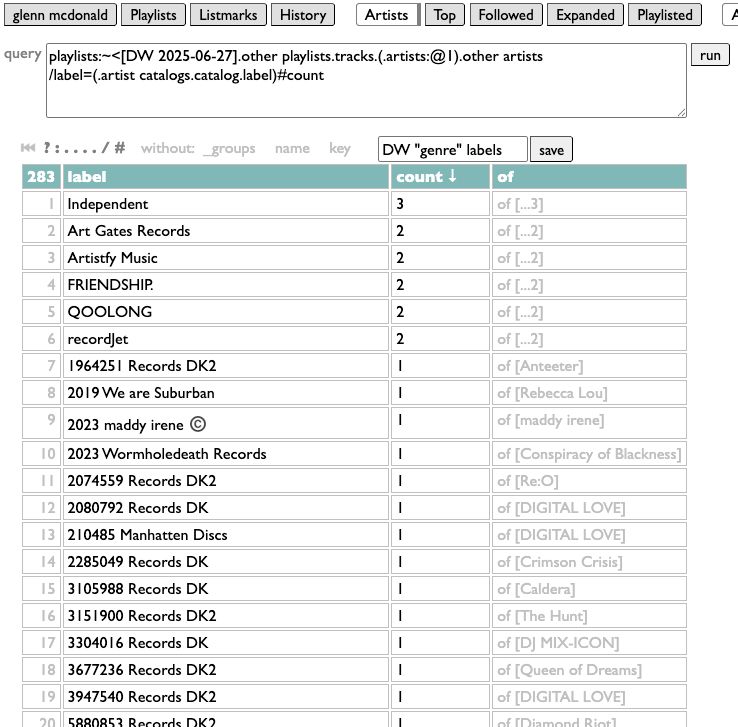Viewport: 738px width, 727px height.
Task: Click the 3151900 Records DK2 label
Action: tap(142, 616)
